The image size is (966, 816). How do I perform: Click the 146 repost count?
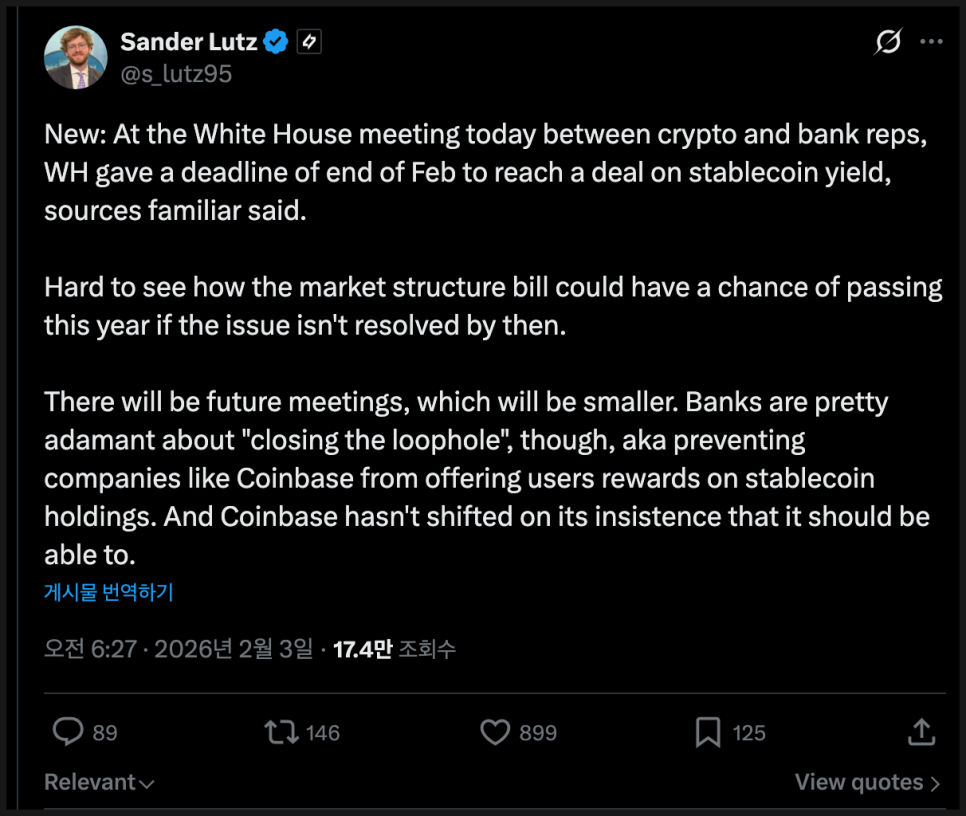pyautogui.click(x=323, y=733)
